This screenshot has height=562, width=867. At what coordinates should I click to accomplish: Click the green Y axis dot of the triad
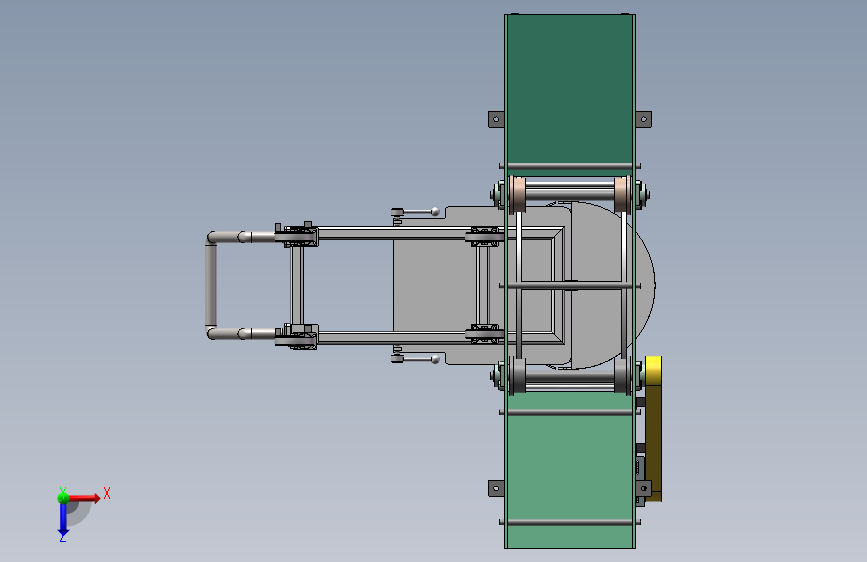(63, 497)
